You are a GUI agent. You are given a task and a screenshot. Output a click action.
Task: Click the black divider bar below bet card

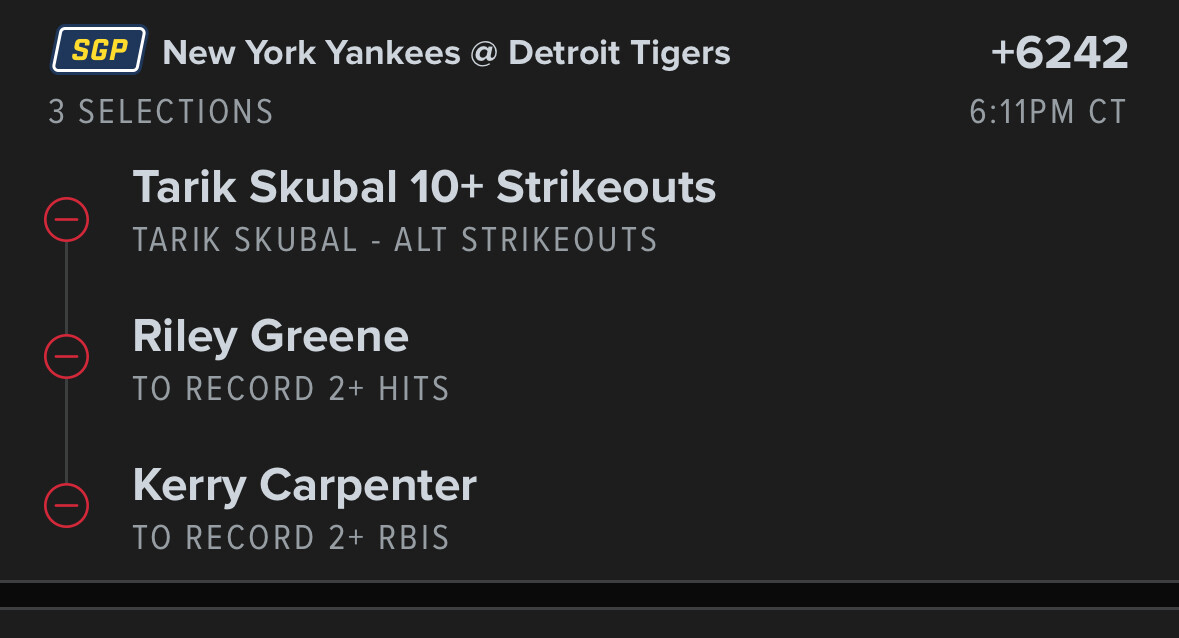[x=589, y=594]
